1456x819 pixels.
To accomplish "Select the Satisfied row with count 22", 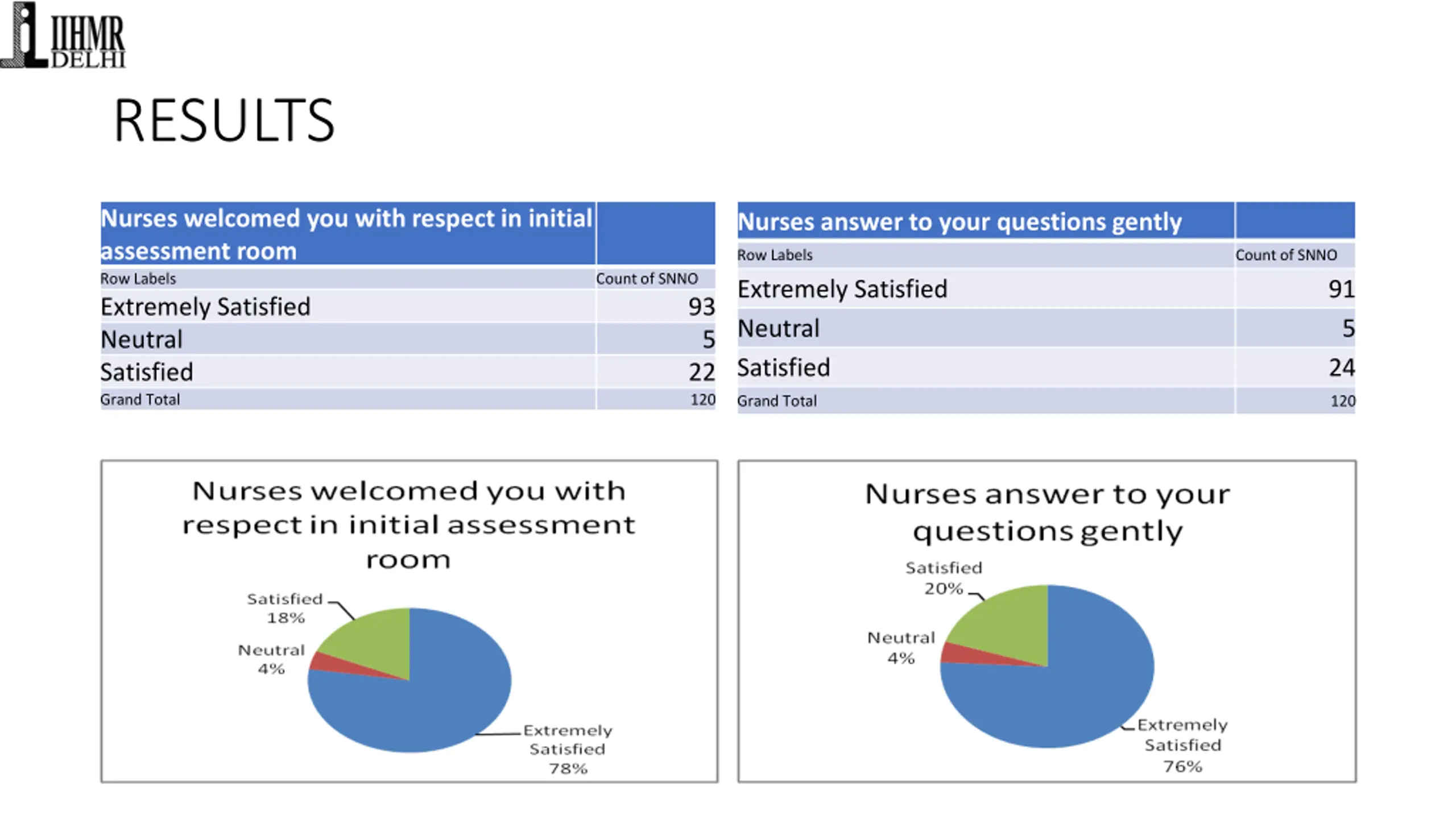I will coord(408,372).
